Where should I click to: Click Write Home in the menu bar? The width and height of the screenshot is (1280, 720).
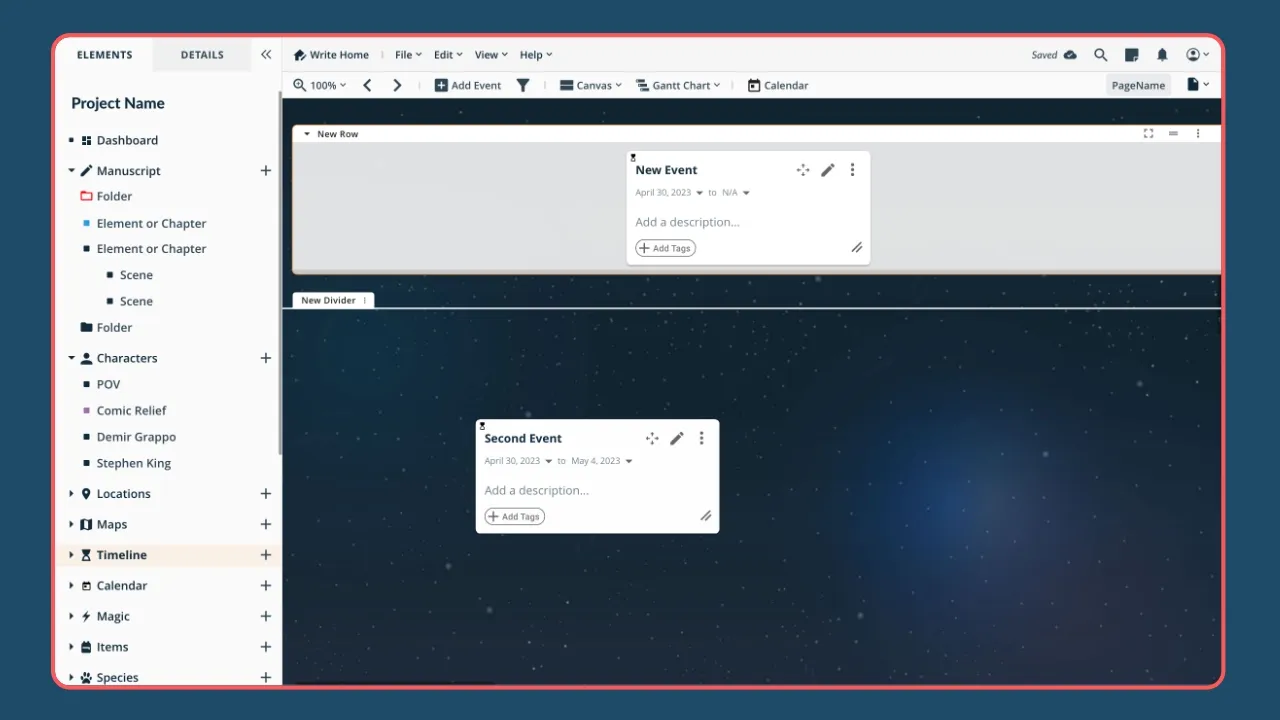tap(332, 55)
